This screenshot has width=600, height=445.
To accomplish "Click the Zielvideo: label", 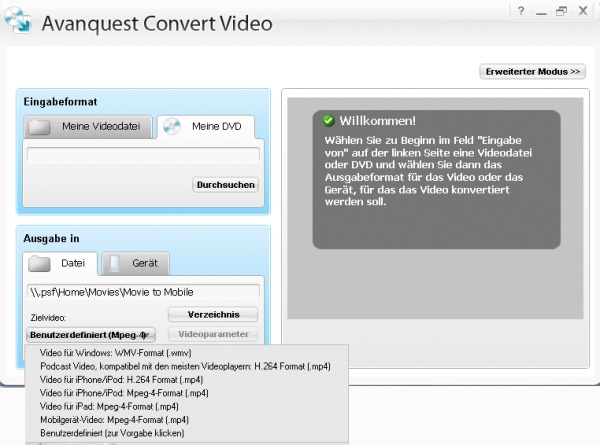I will point(48,318).
